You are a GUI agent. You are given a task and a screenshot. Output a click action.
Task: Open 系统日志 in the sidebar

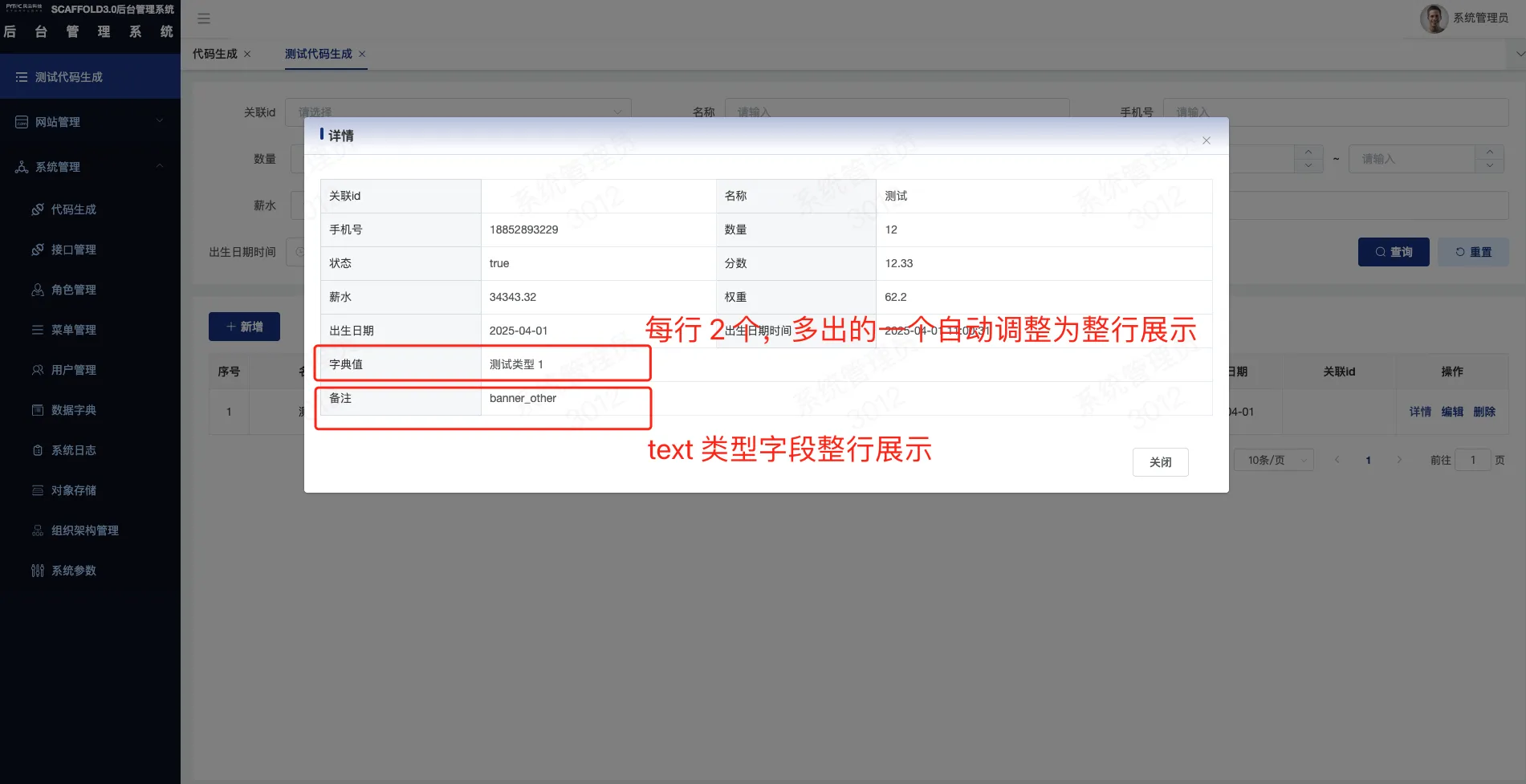coord(90,450)
